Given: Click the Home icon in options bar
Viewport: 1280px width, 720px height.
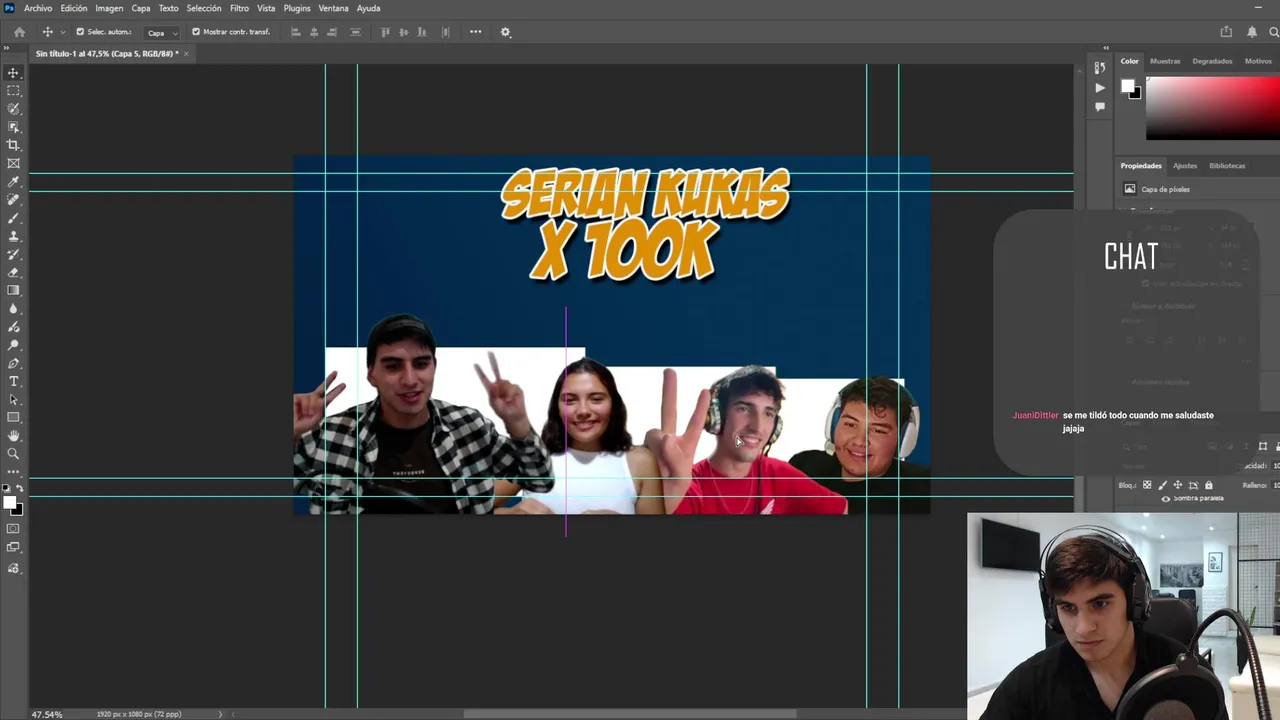Looking at the screenshot, I should pos(19,32).
